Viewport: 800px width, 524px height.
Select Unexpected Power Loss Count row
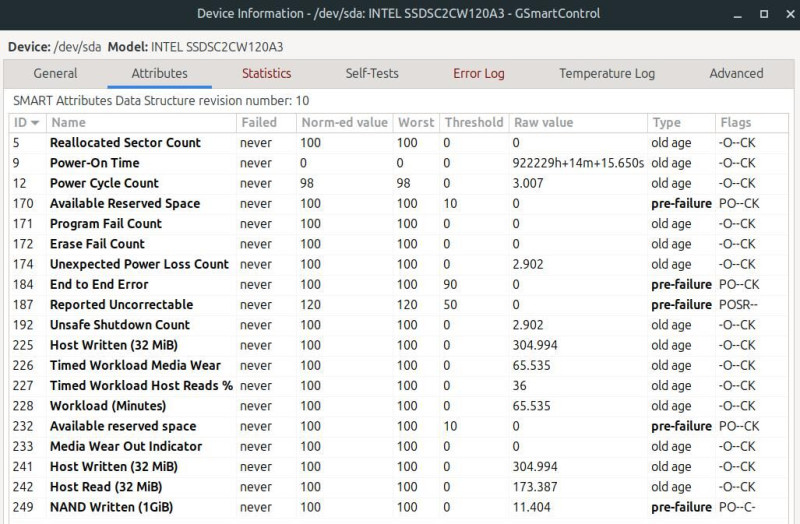tap(399, 264)
